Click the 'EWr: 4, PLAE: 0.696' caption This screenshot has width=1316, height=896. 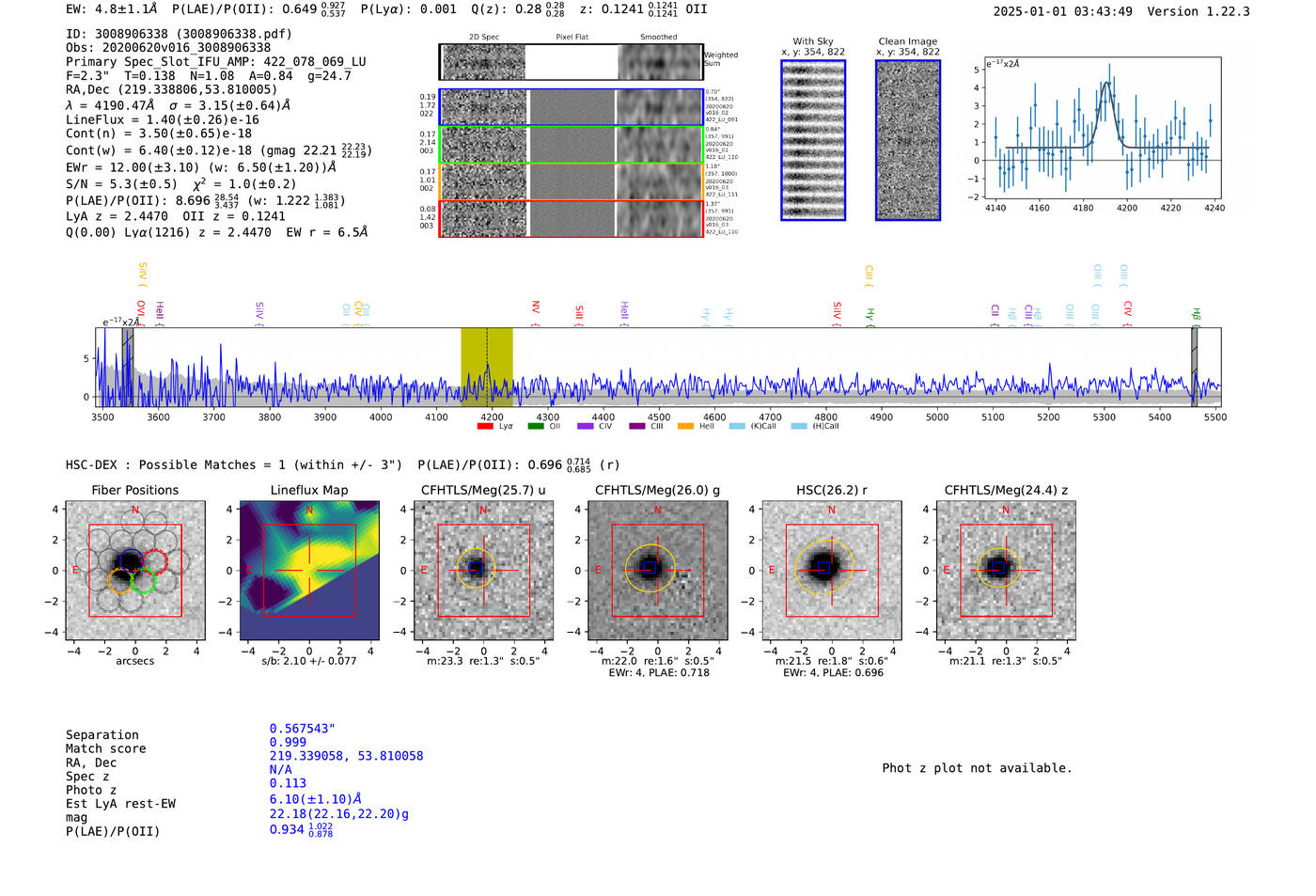coord(833,673)
